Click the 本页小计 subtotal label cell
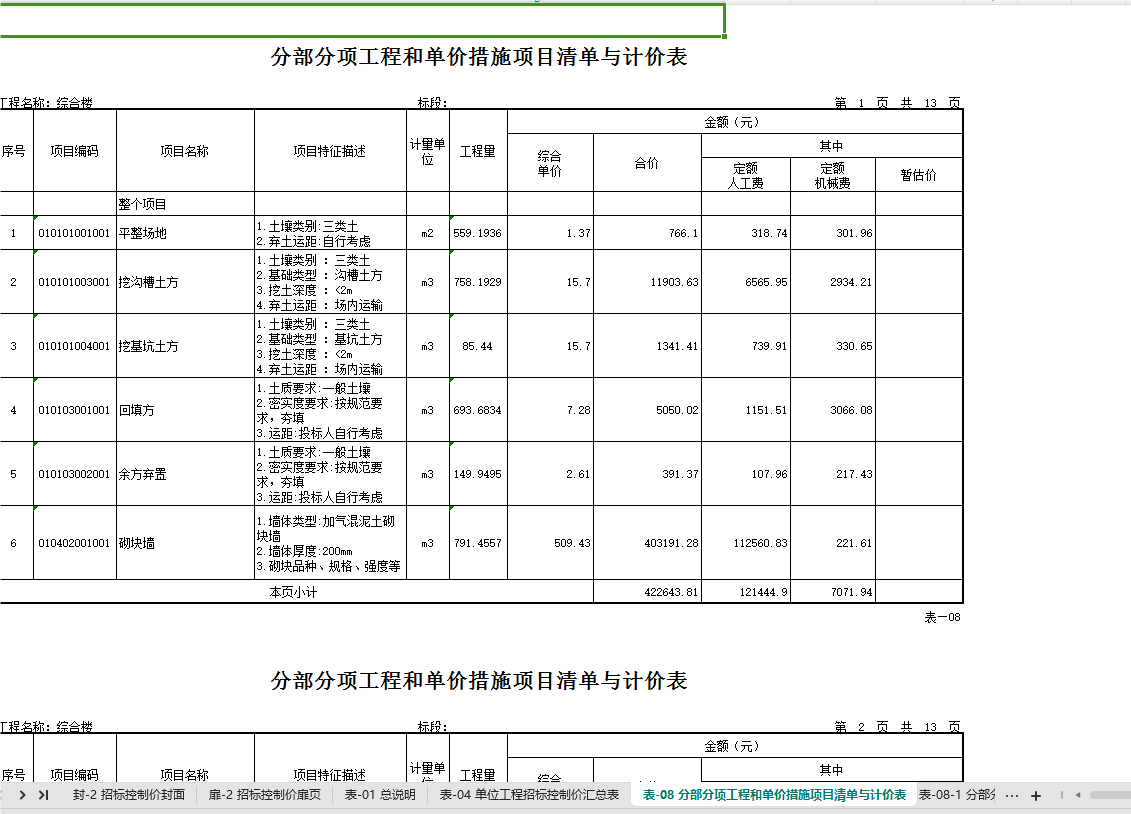The width and height of the screenshot is (1131, 814). pyautogui.click(x=296, y=592)
